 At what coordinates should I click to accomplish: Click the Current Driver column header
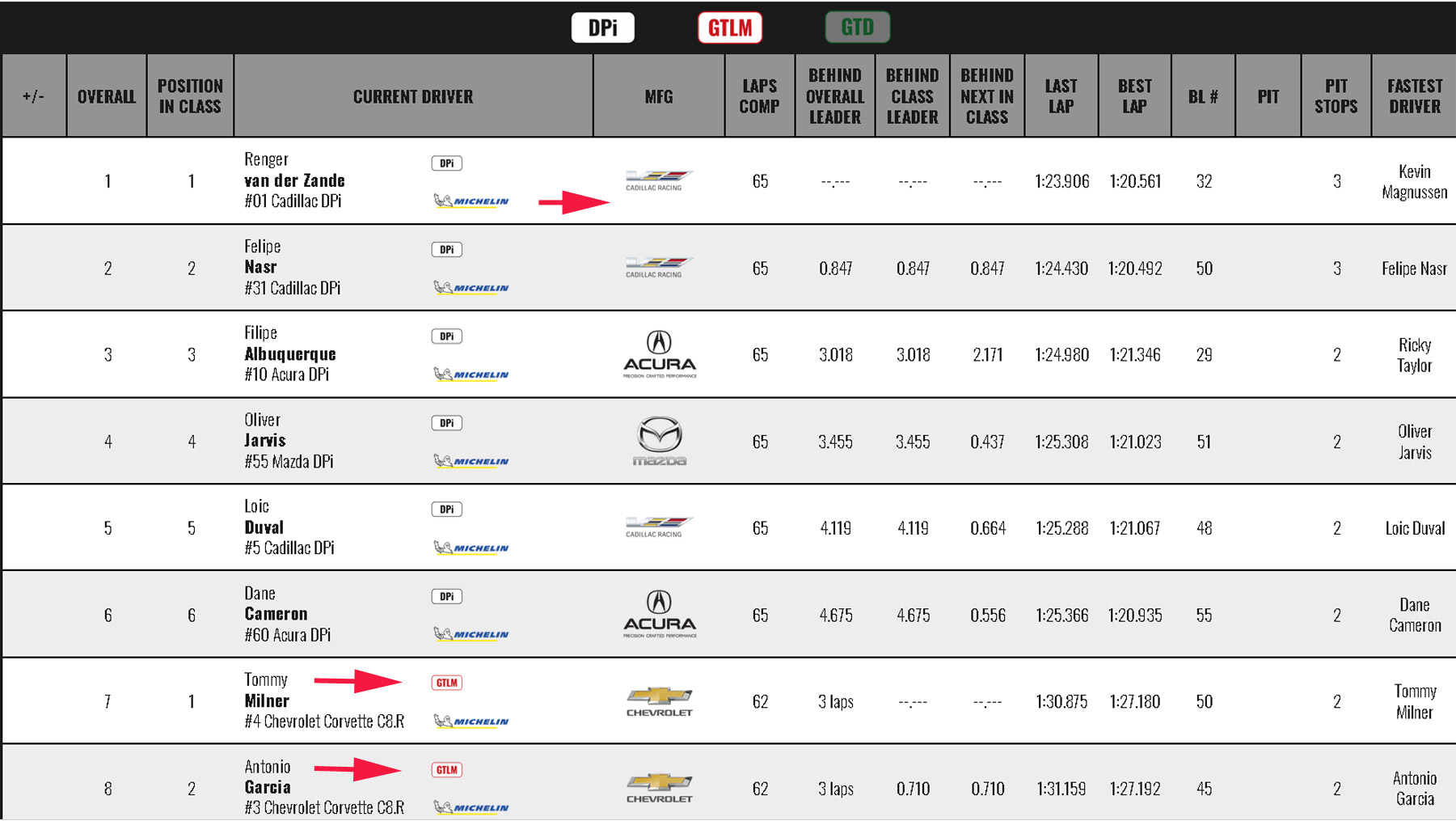(412, 96)
